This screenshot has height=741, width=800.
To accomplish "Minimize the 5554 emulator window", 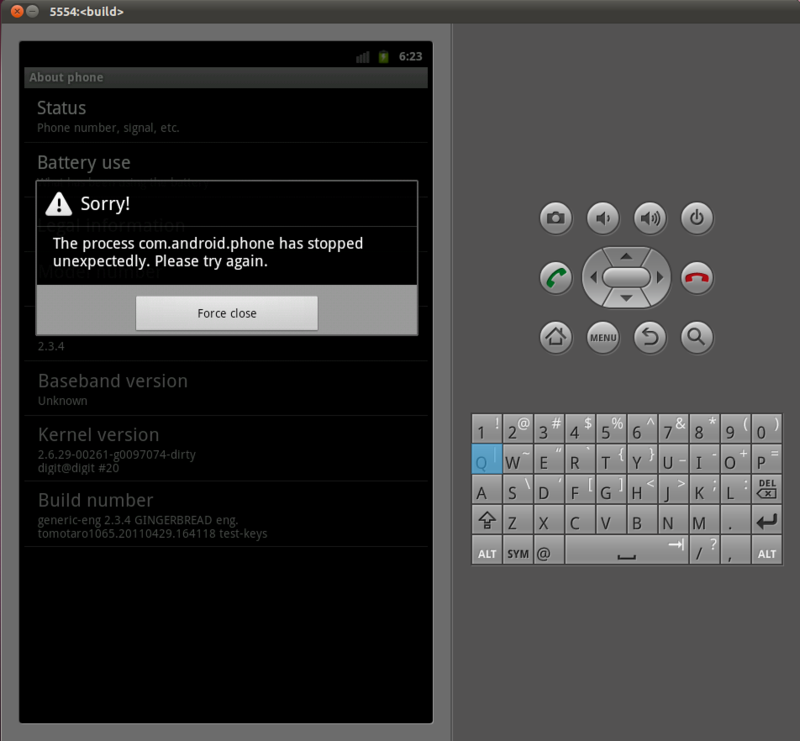I will tap(32, 11).
